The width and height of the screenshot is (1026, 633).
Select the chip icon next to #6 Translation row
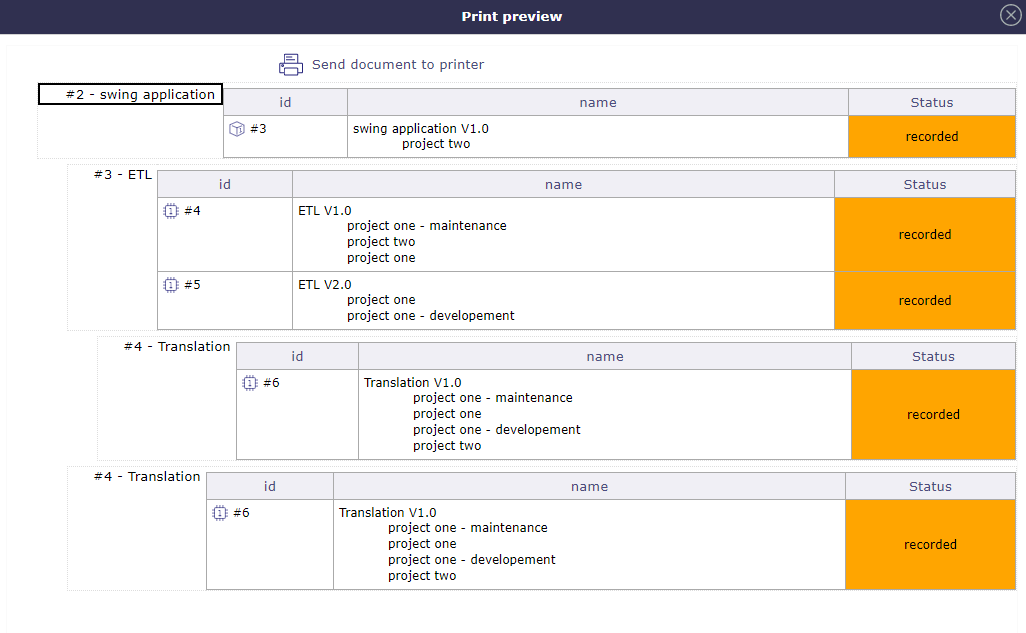click(x=250, y=383)
